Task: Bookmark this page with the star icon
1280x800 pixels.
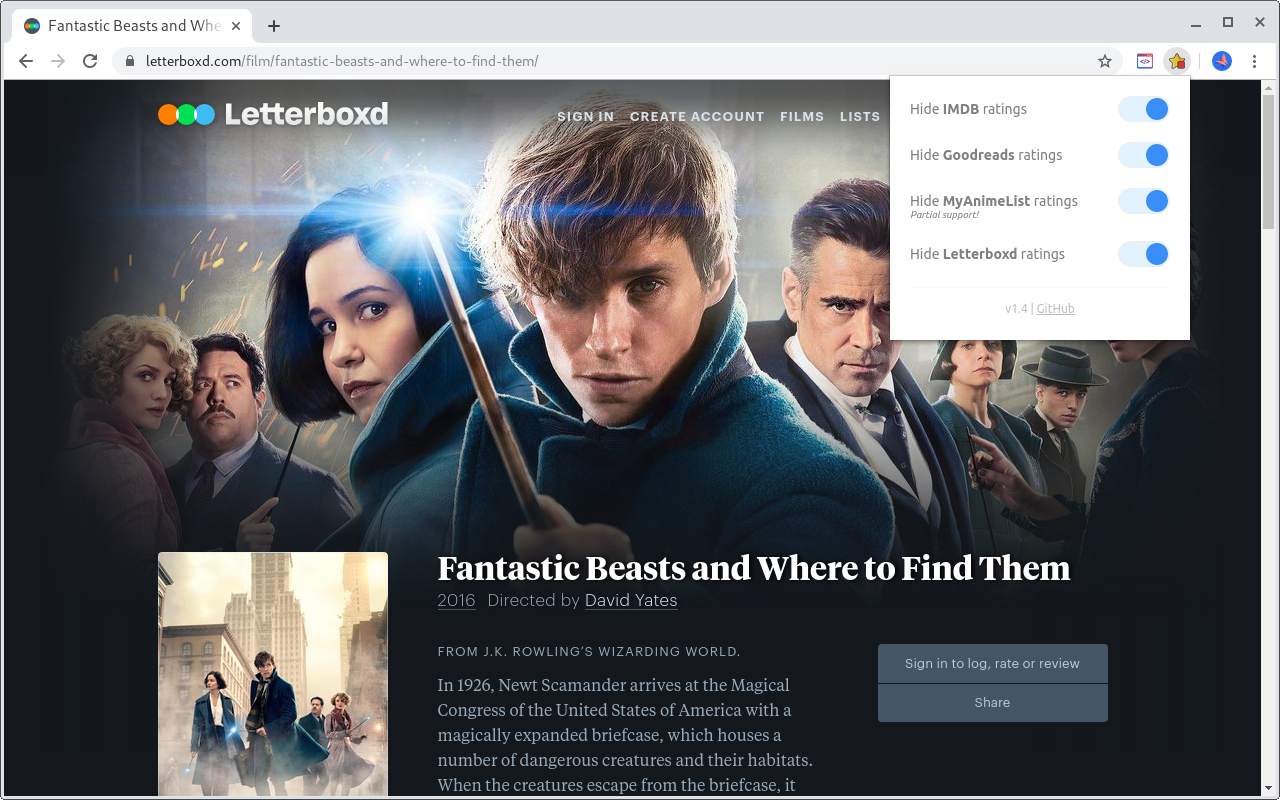Action: point(1105,61)
